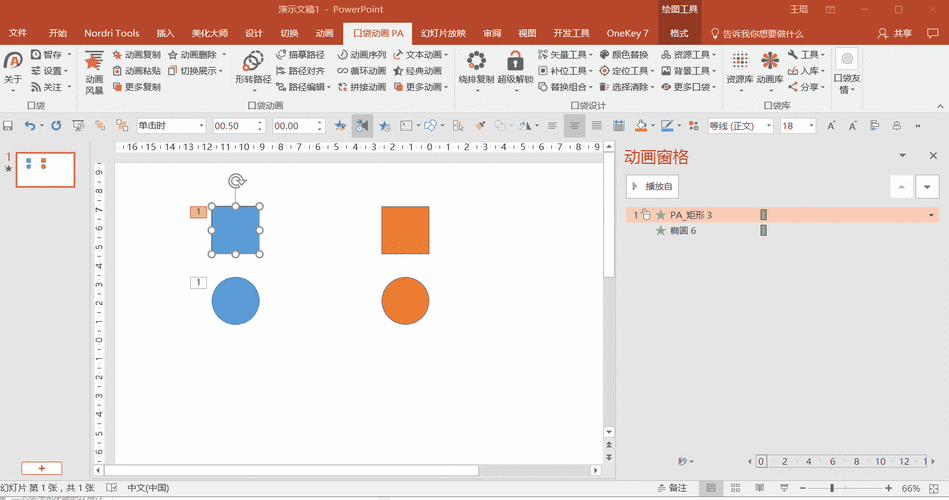This screenshot has width=949, height=500.
Task: Open the 资源库 library icon
Action: click(x=739, y=63)
